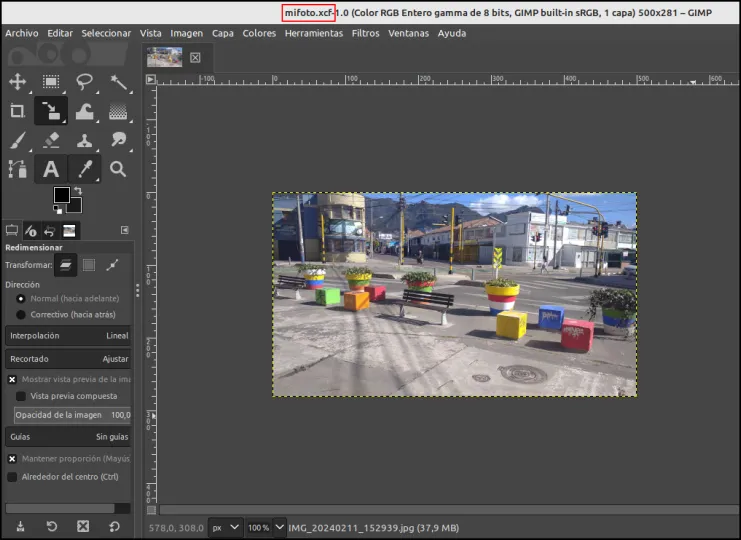Image resolution: width=741 pixels, height=540 pixels.
Task: Save tool preset with bottom-left icon
Action: point(20,526)
